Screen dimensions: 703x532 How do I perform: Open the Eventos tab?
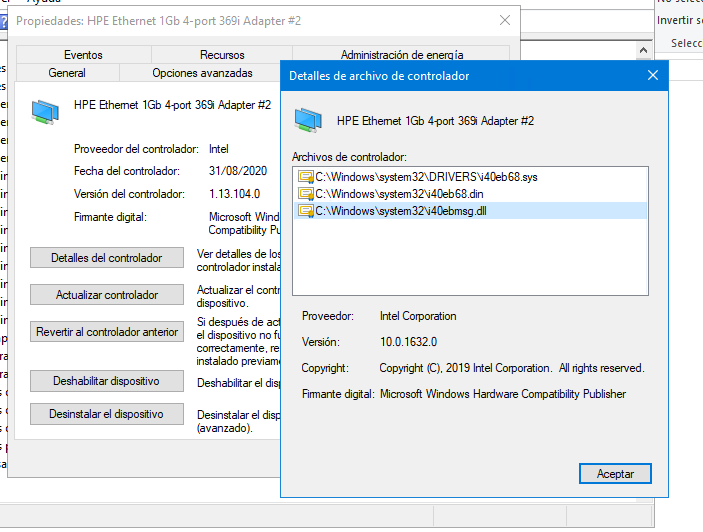click(83, 55)
